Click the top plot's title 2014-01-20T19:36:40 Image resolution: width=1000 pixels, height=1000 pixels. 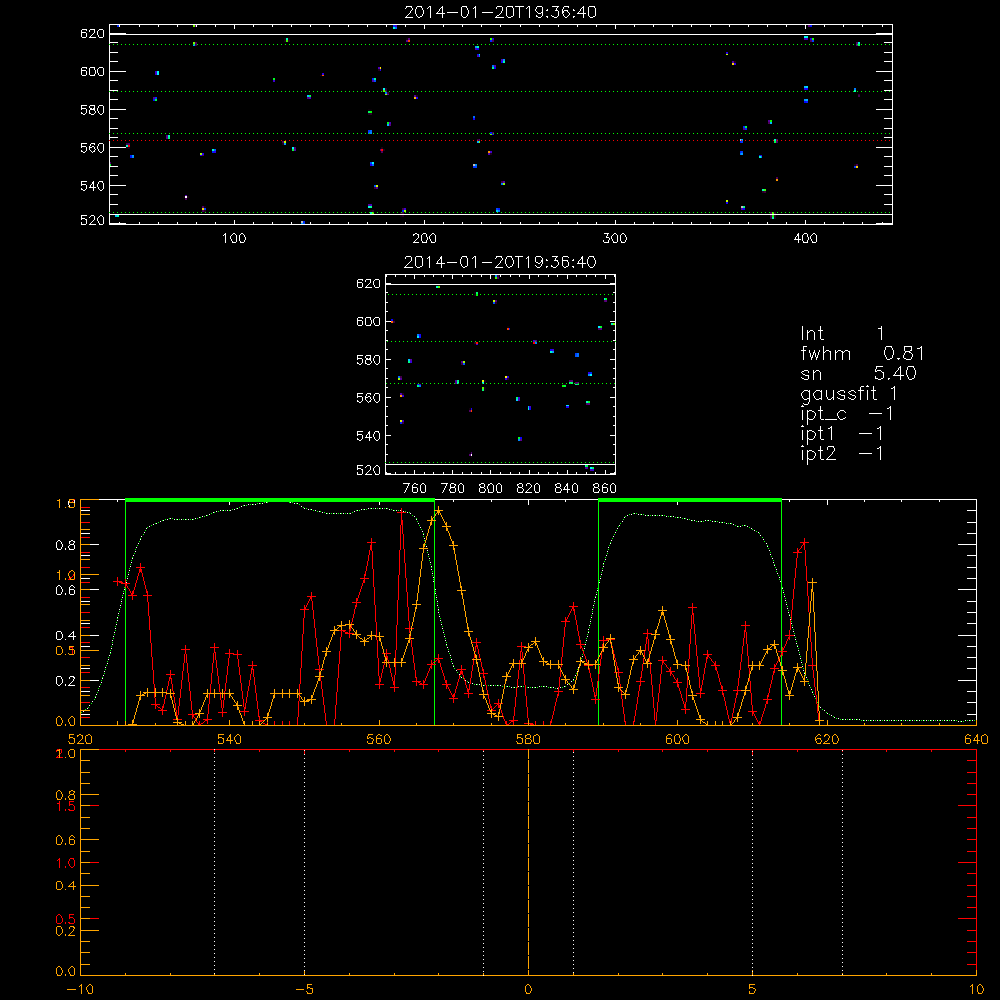tap(501, 12)
